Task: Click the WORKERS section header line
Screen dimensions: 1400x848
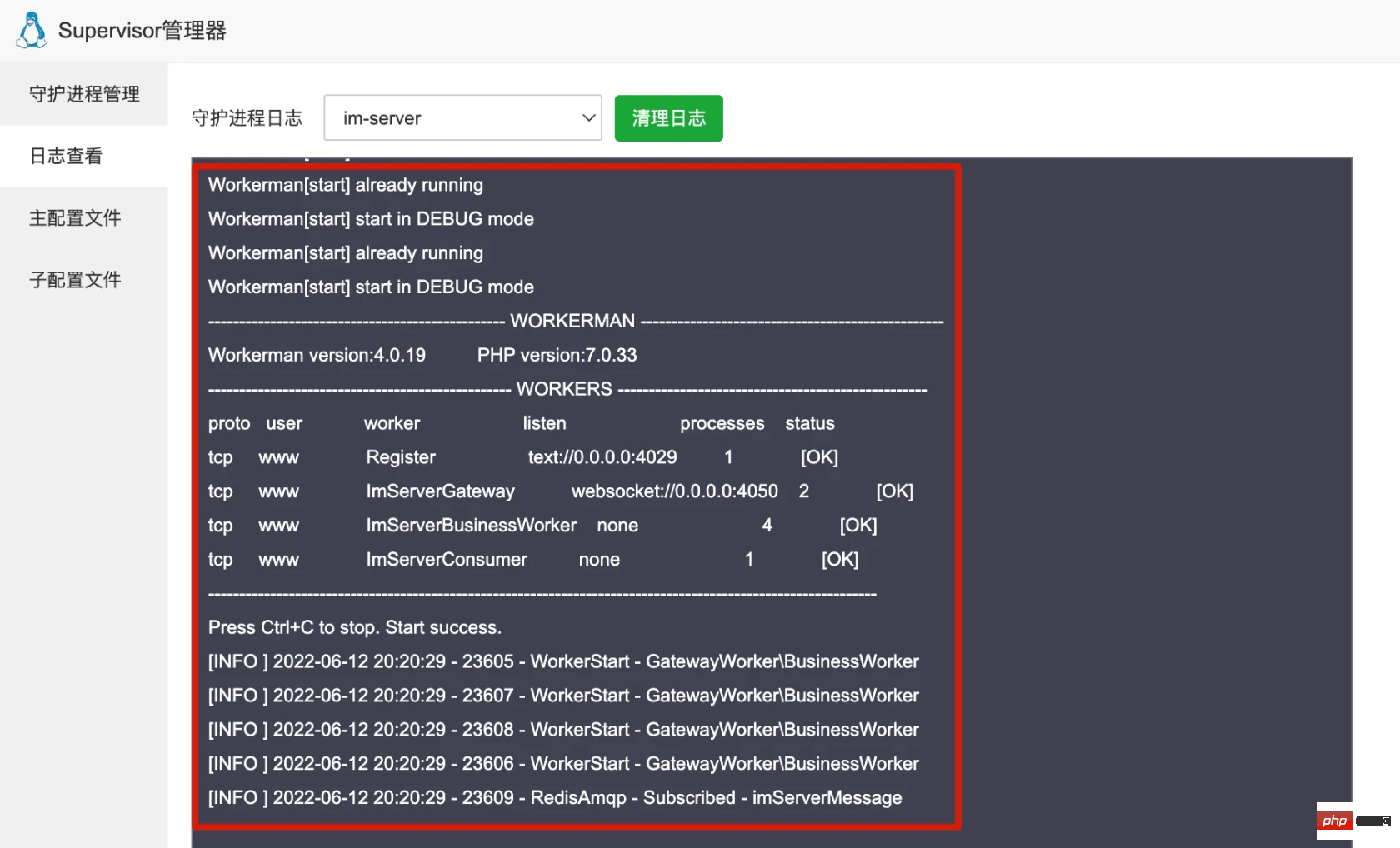Action: (567, 389)
